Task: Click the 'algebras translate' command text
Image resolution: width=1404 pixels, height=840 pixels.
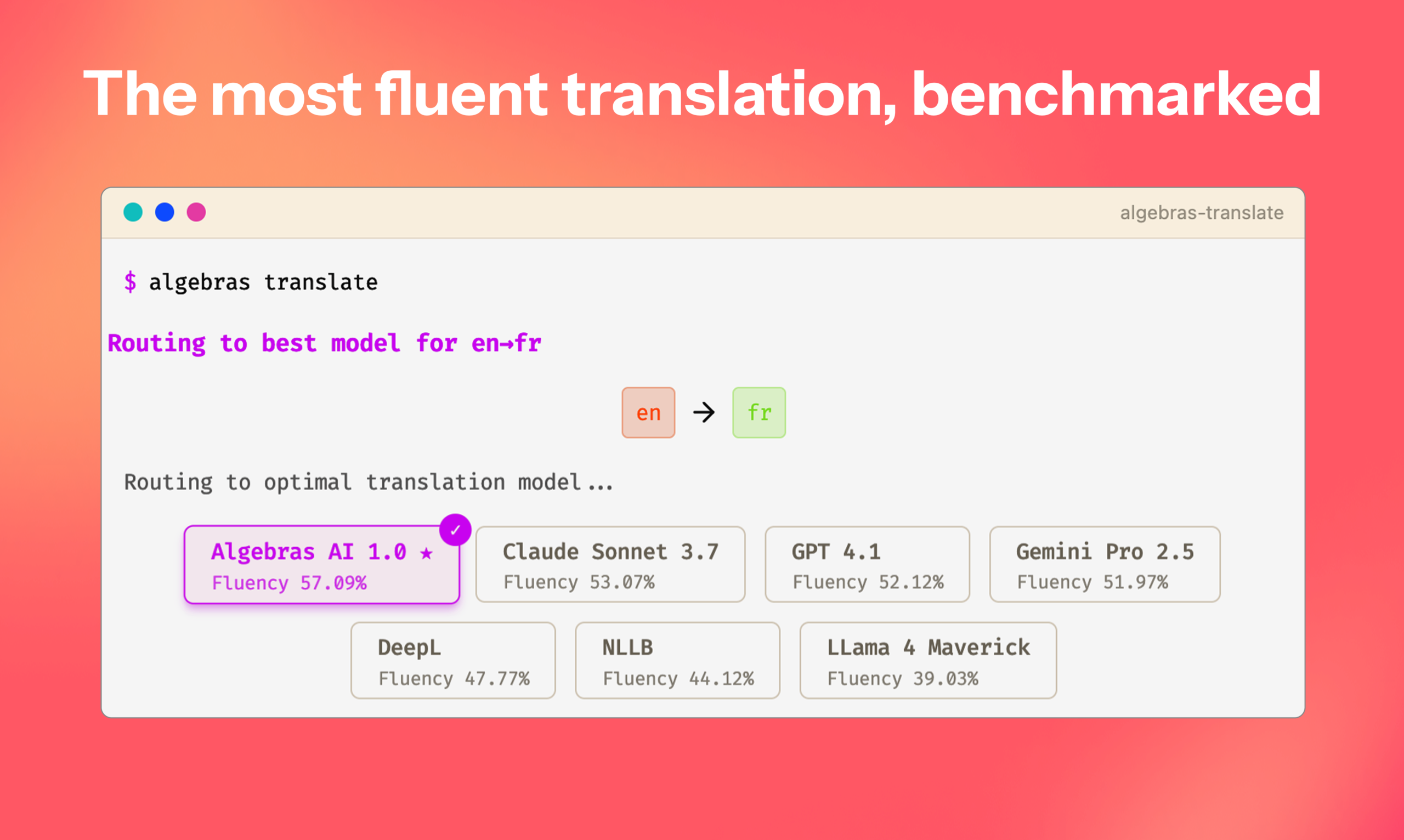Action: click(263, 282)
